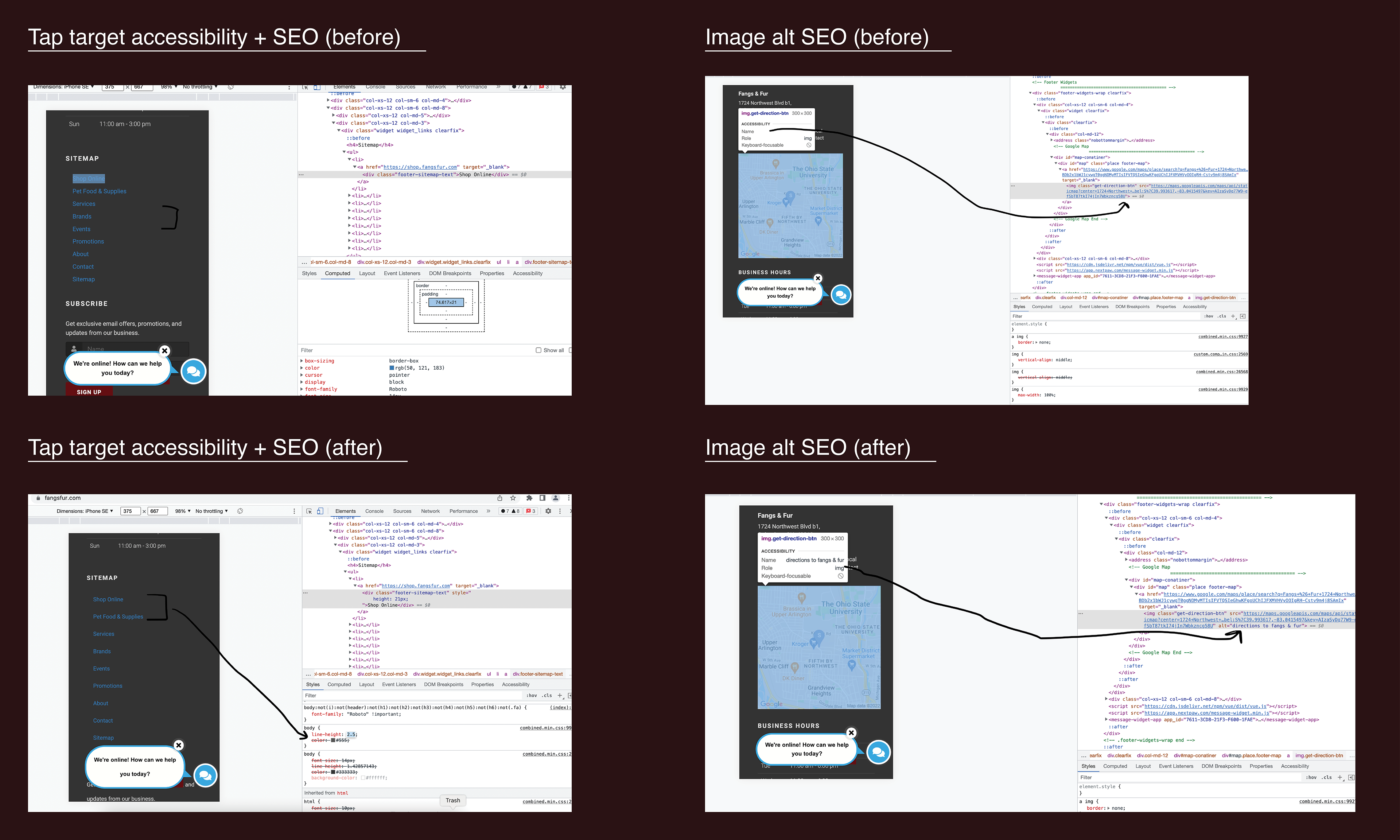Open Accessibility tab in Image alt (after) DevTools

[x=1295, y=766]
